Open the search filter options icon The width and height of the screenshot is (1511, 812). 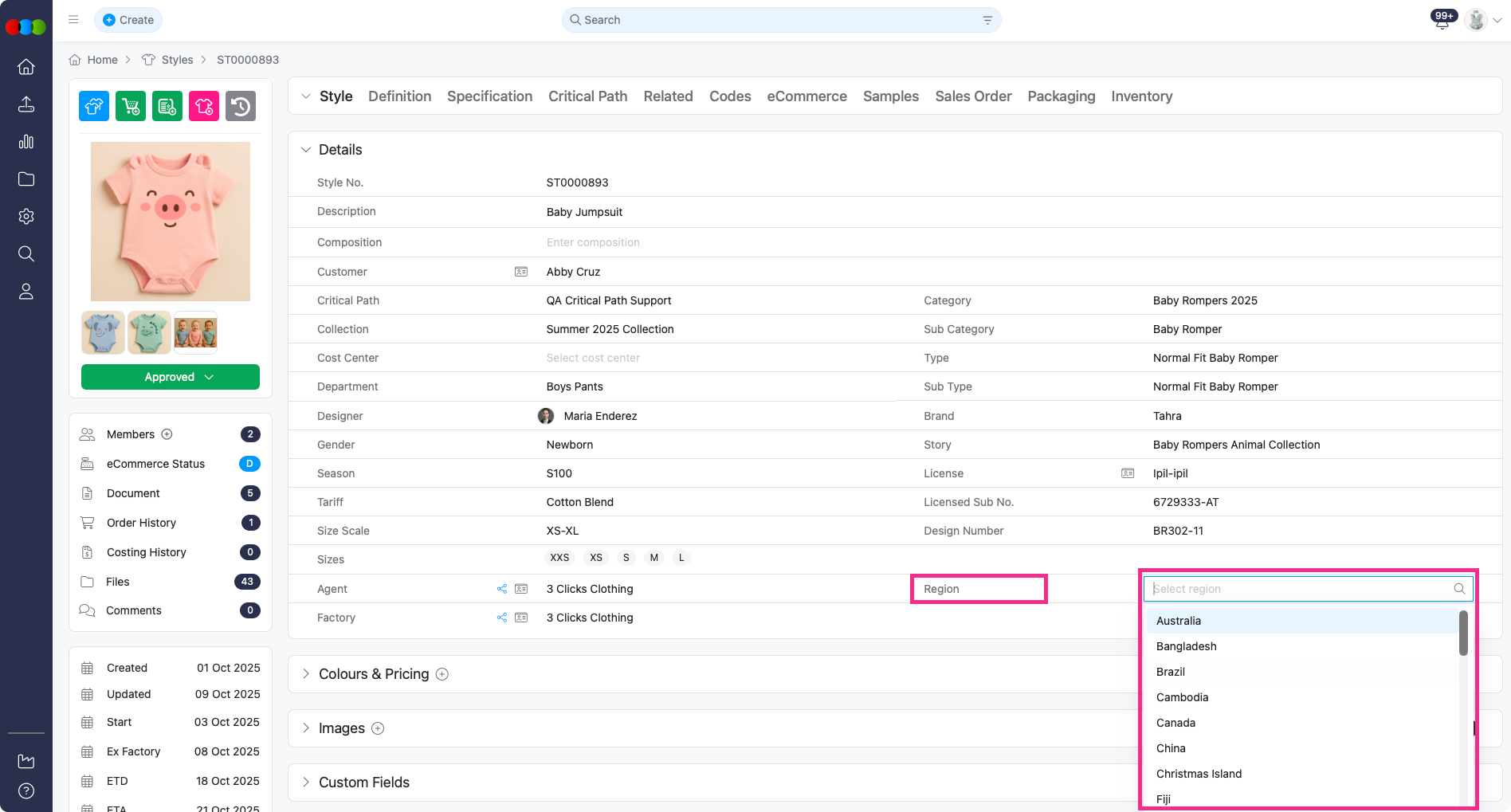coord(987,20)
